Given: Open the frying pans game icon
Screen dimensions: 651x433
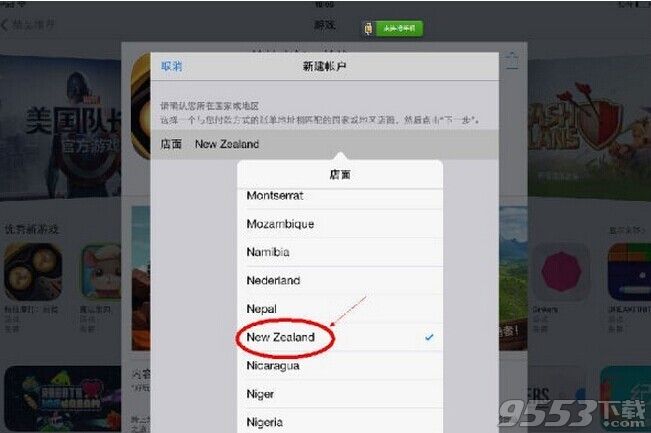Looking at the screenshot, I should click(x=33, y=272).
